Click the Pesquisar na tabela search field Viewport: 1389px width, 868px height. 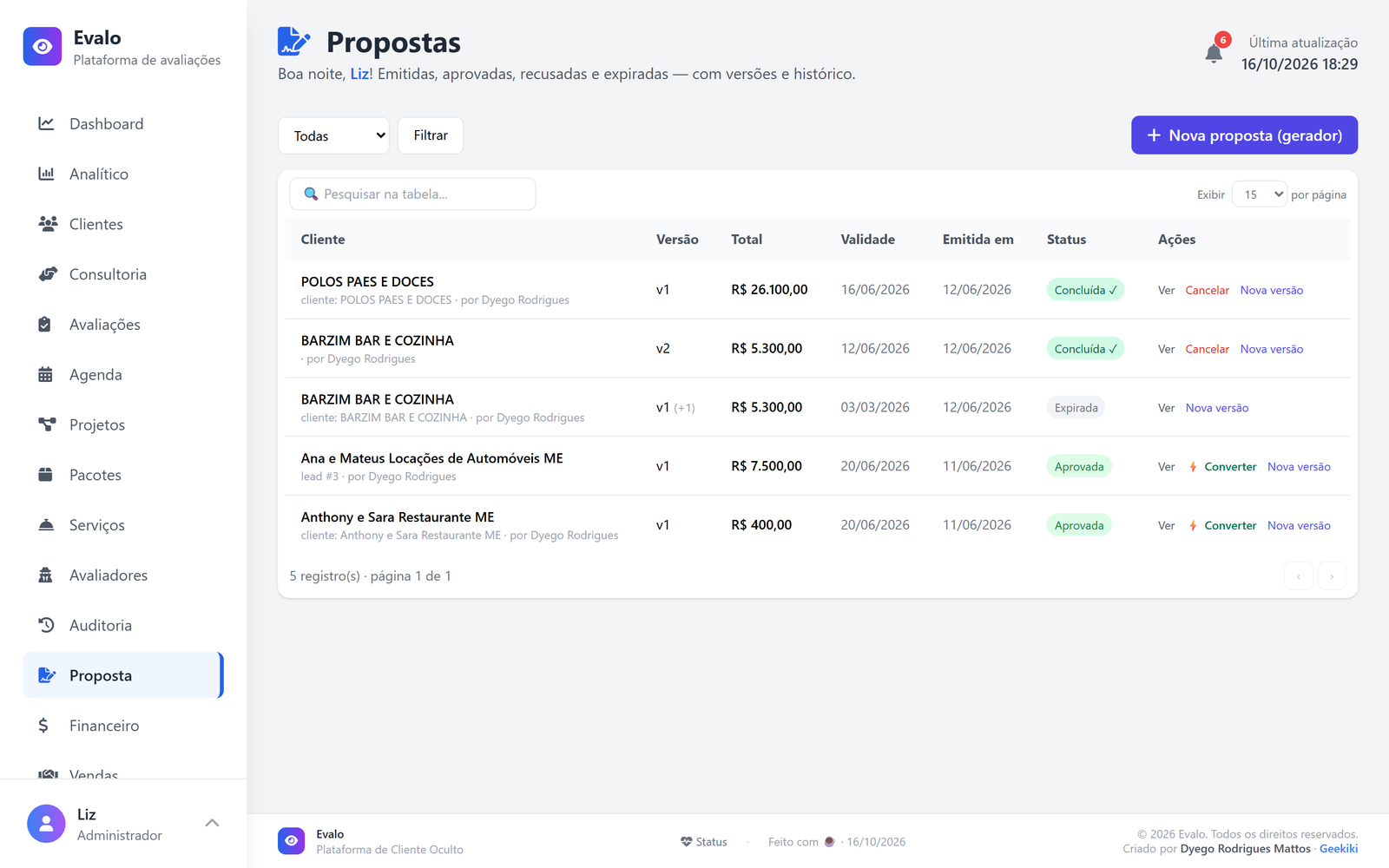click(412, 194)
